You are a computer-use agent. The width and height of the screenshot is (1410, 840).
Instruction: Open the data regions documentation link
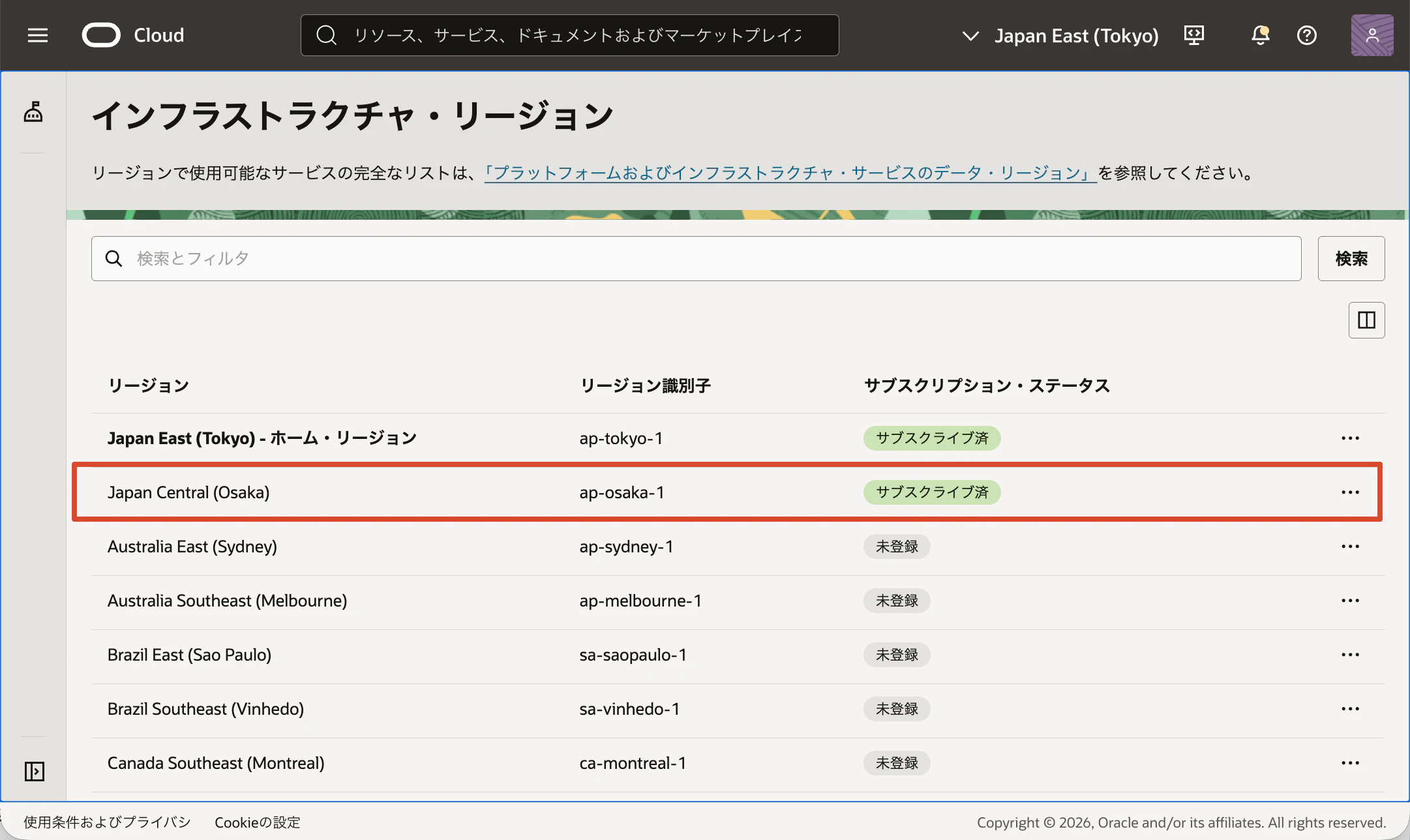click(x=790, y=173)
